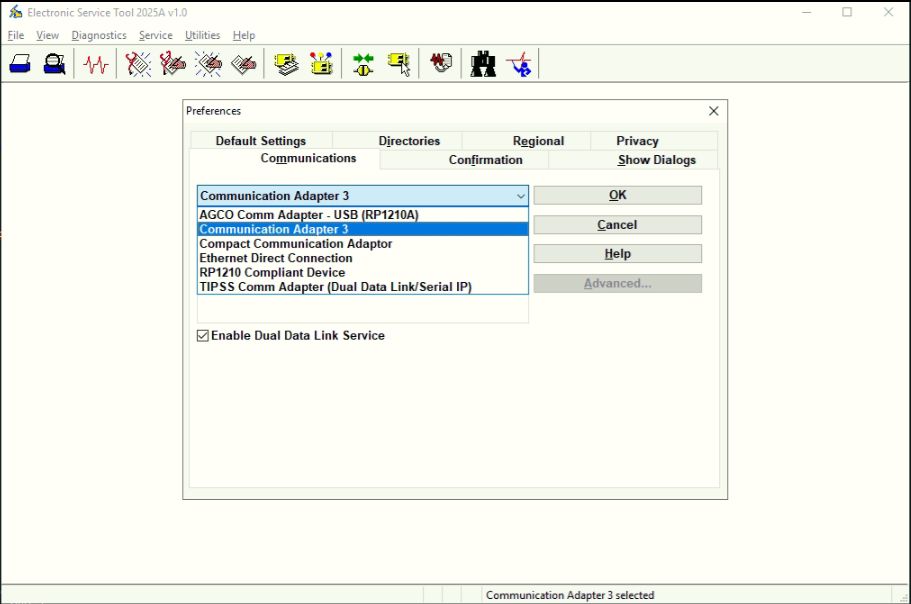Select RP1210 Compliant Device option
Viewport: 911px width, 604px height.
pyautogui.click(x=363, y=272)
